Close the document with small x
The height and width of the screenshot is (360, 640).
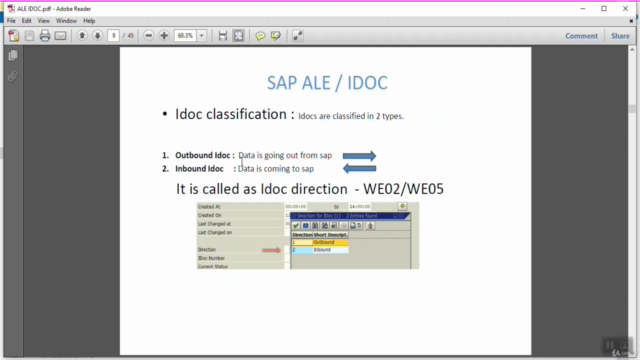pyautogui.click(x=631, y=21)
